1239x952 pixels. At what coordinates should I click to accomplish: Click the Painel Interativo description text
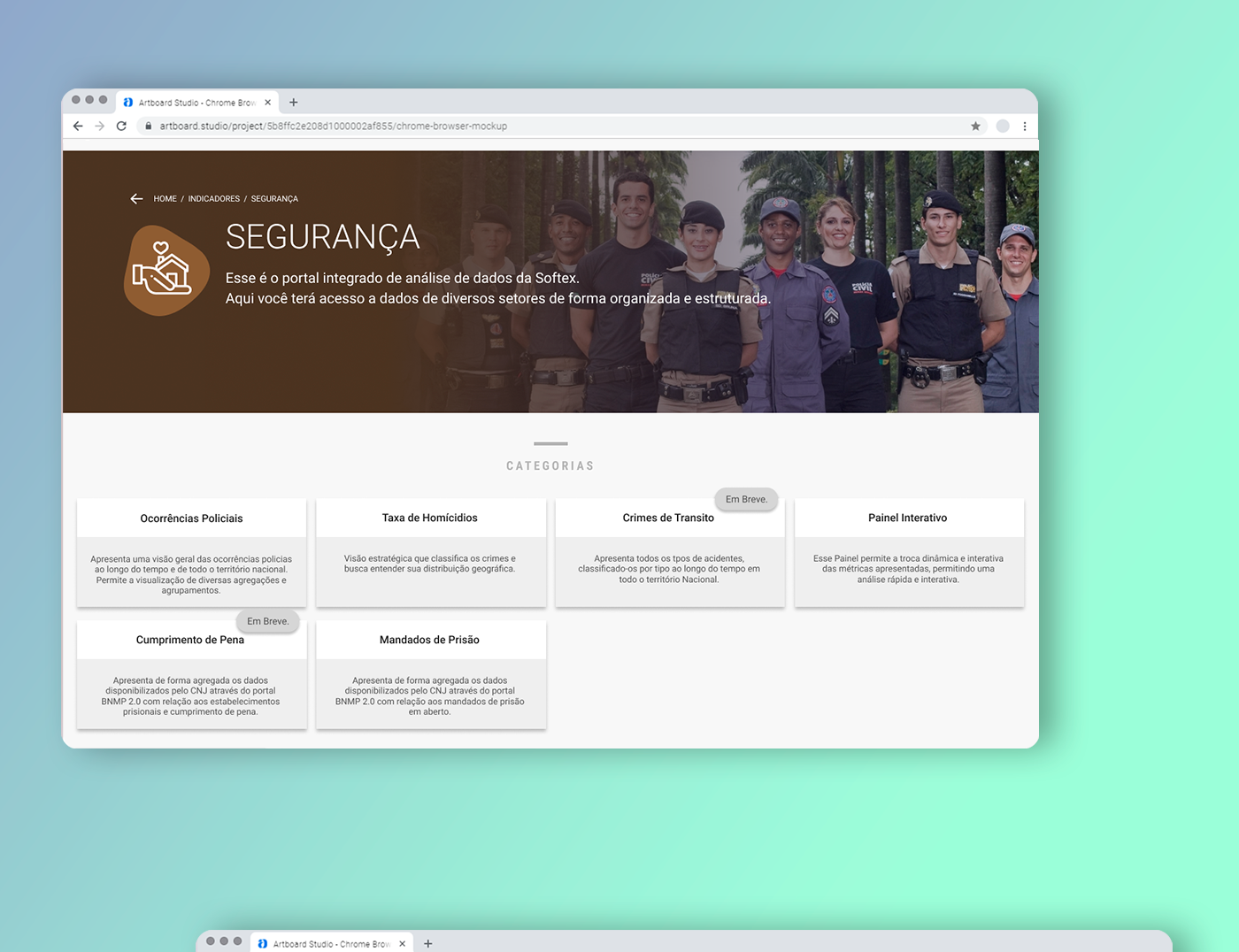[x=909, y=569]
